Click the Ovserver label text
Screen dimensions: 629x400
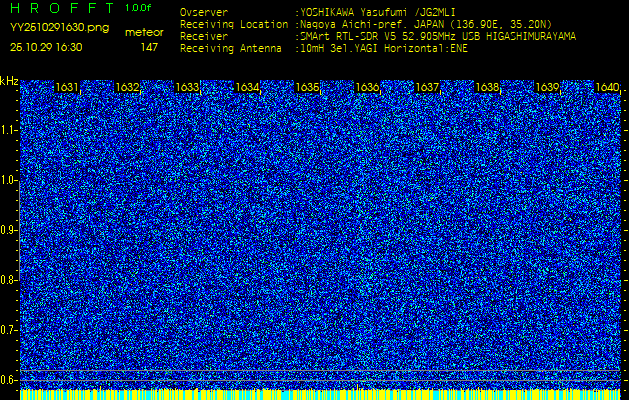[204, 12]
